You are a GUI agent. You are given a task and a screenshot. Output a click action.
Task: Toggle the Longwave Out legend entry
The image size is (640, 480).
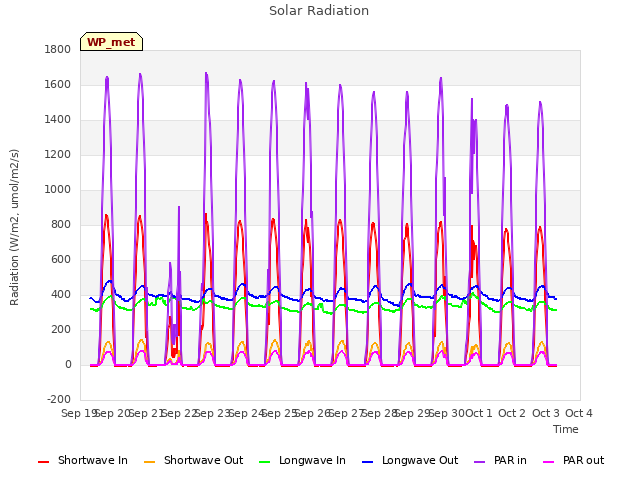[x=410, y=460]
